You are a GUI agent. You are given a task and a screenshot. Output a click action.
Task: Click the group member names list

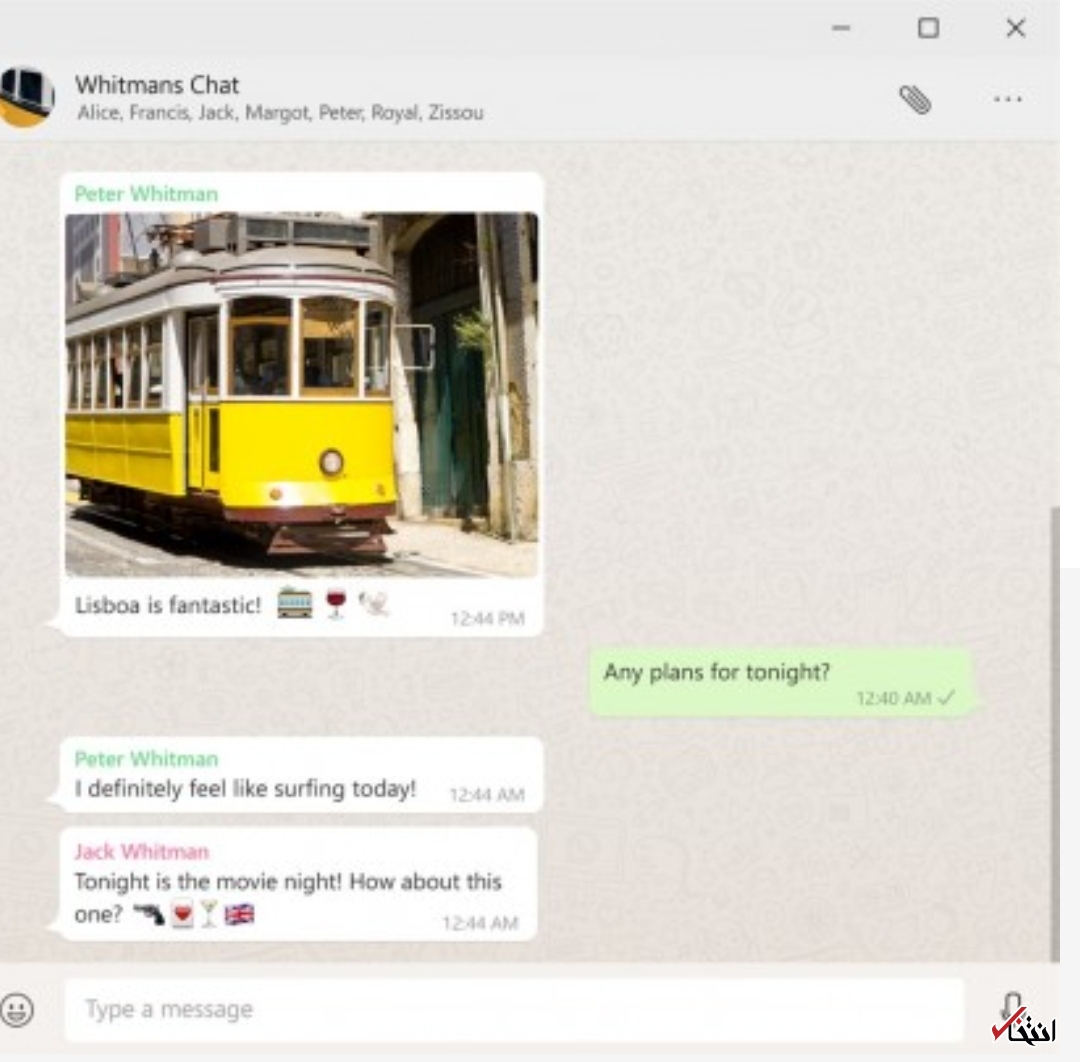click(x=280, y=113)
